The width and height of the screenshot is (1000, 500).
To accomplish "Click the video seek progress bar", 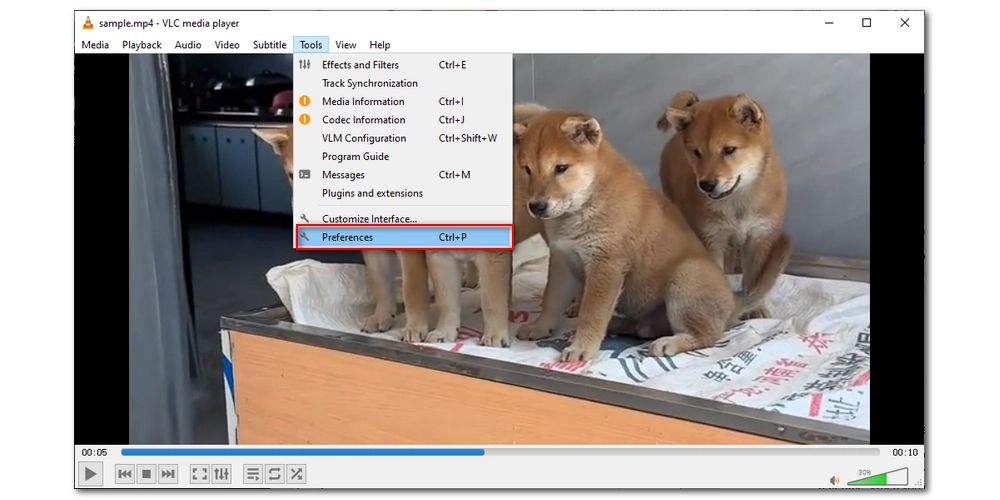I will 500,452.
